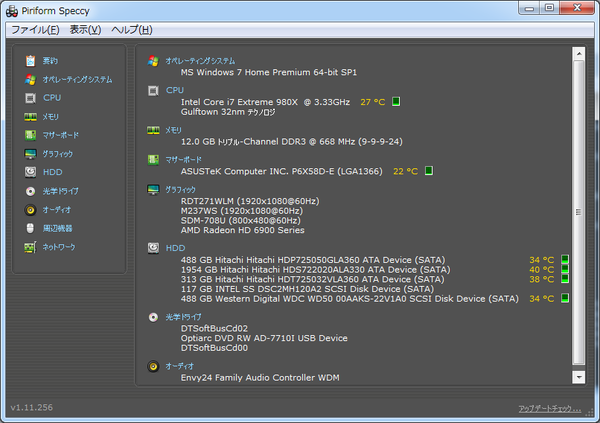Image resolution: width=600 pixels, height=423 pixels.
Task: Click scrollbar up arrow in summary panel
Action: pos(579,54)
